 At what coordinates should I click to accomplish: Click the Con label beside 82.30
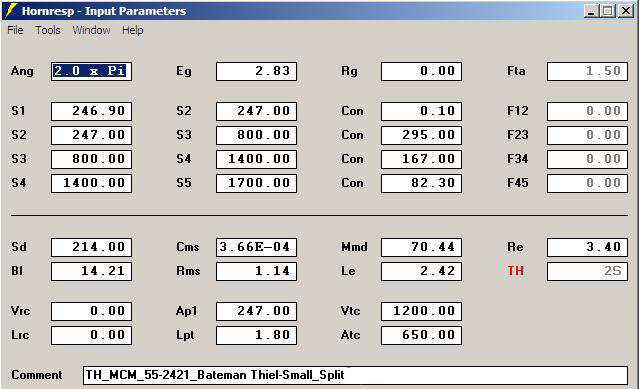click(352, 183)
